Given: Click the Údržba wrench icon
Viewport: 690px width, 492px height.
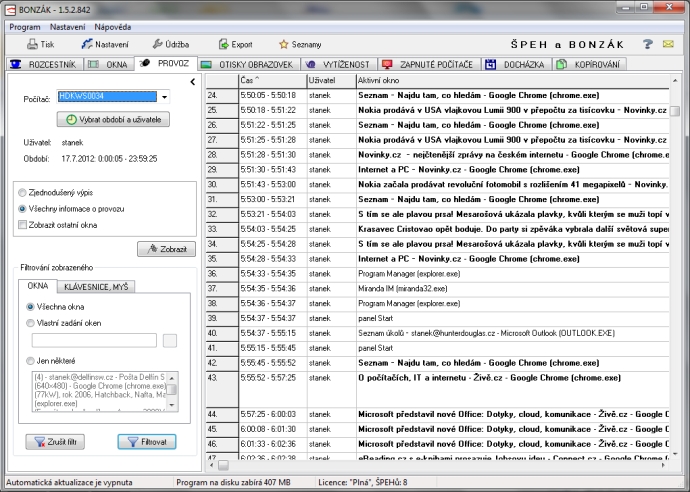Looking at the screenshot, I should click(x=157, y=44).
